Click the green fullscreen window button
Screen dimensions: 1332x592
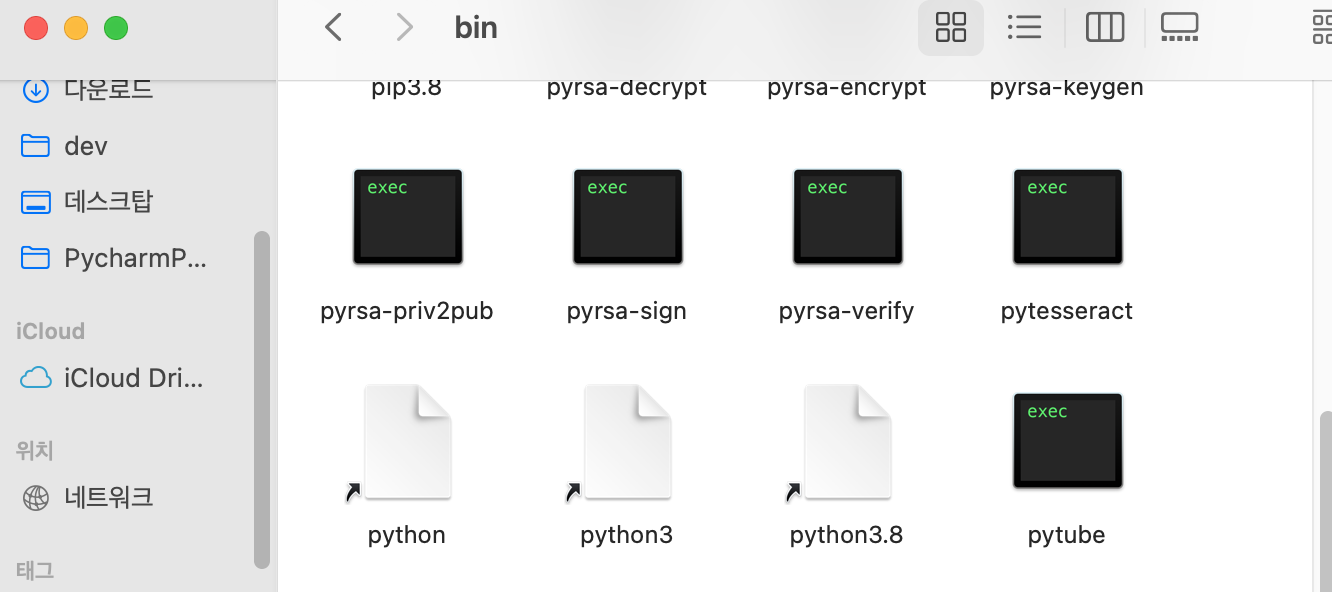click(x=116, y=28)
